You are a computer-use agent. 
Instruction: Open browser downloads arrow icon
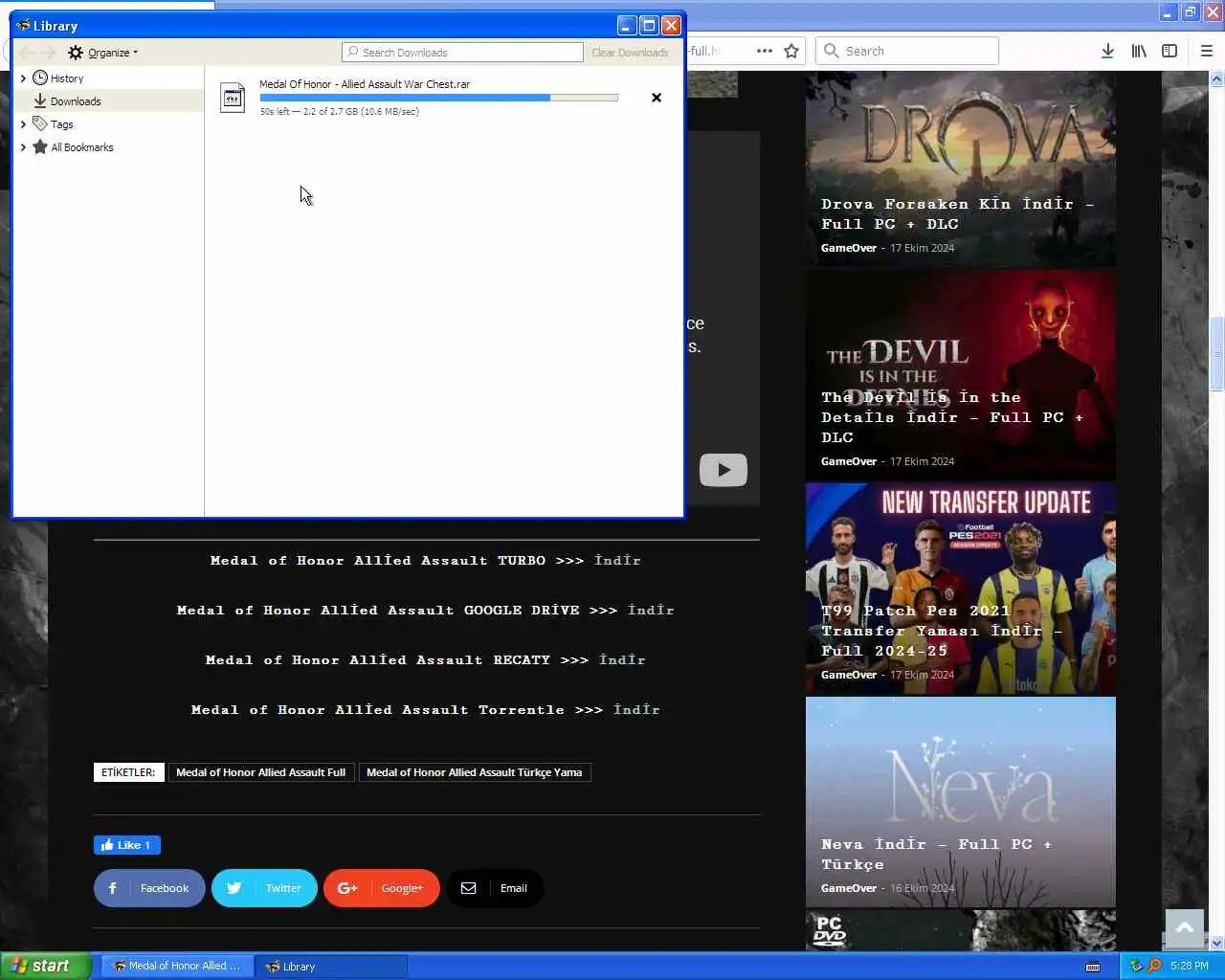coord(1107,51)
